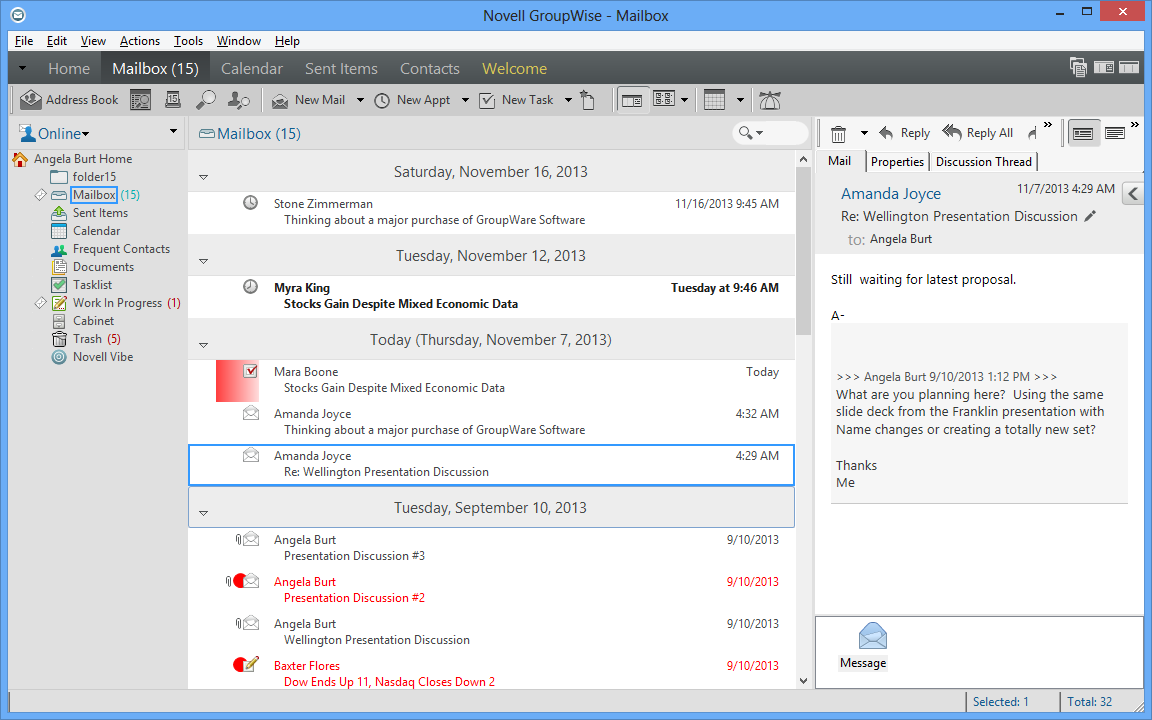Select the Baxter Flores message
This screenshot has width=1152, height=720.
491,674
